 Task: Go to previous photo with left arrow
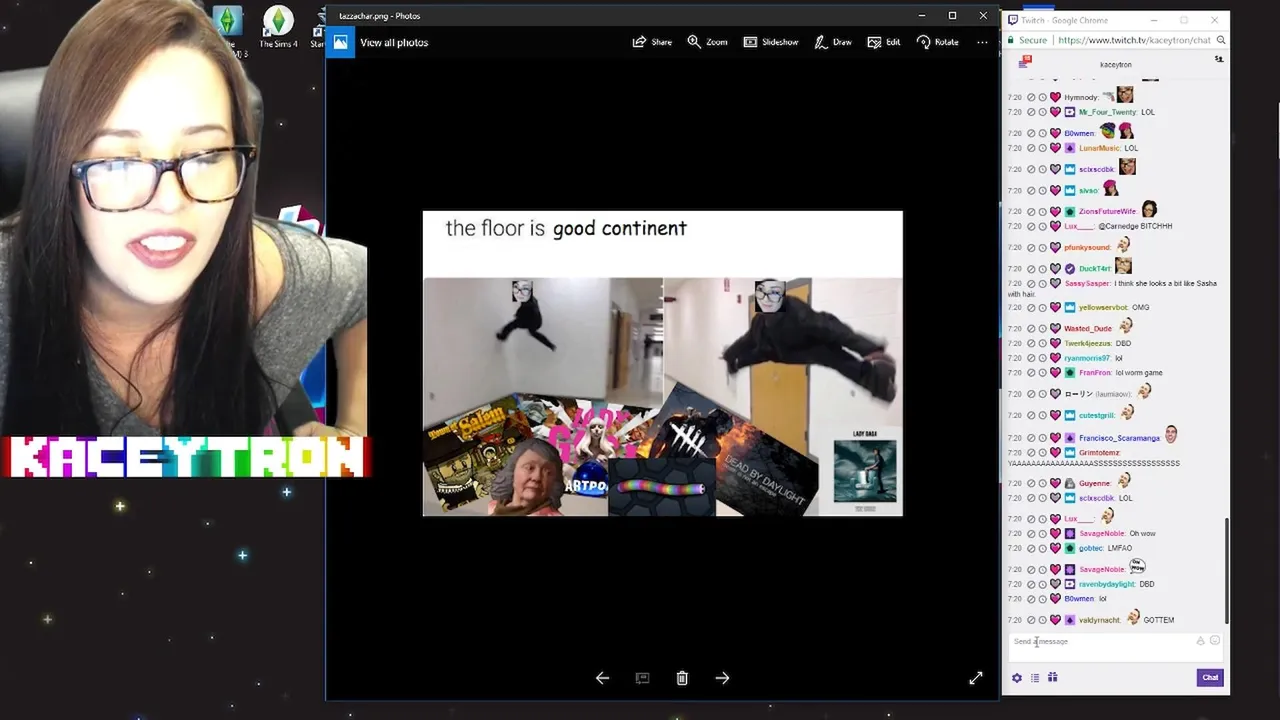[602, 678]
